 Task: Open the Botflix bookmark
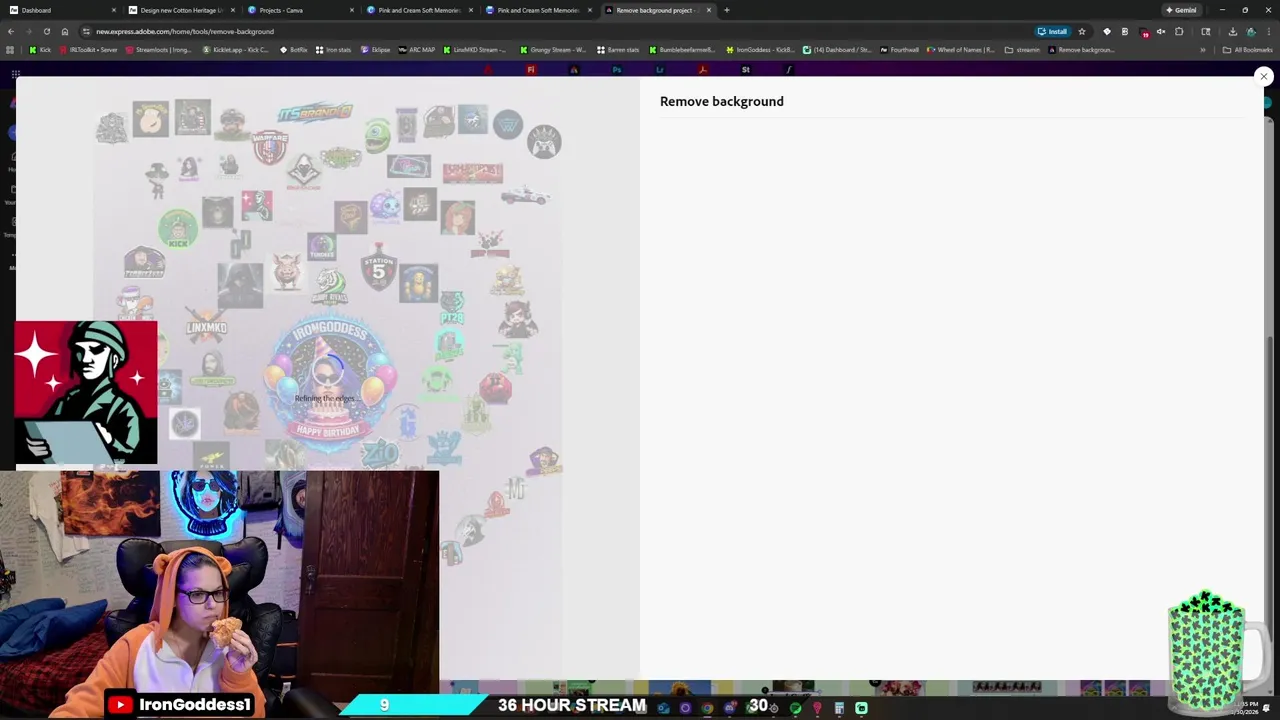coord(293,50)
